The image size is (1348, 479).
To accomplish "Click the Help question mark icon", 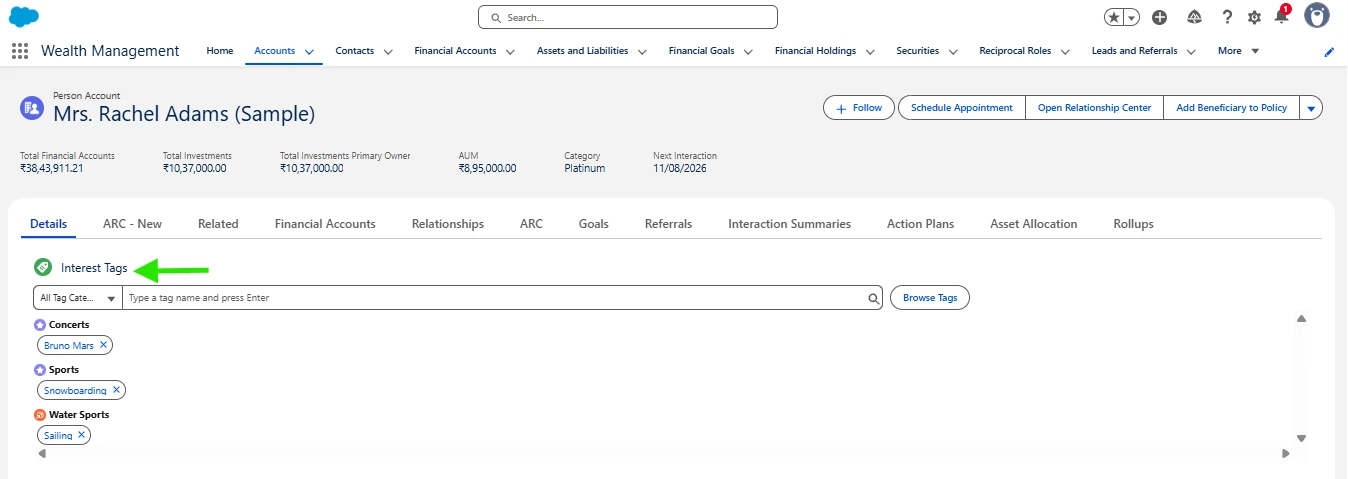I will coord(1227,17).
